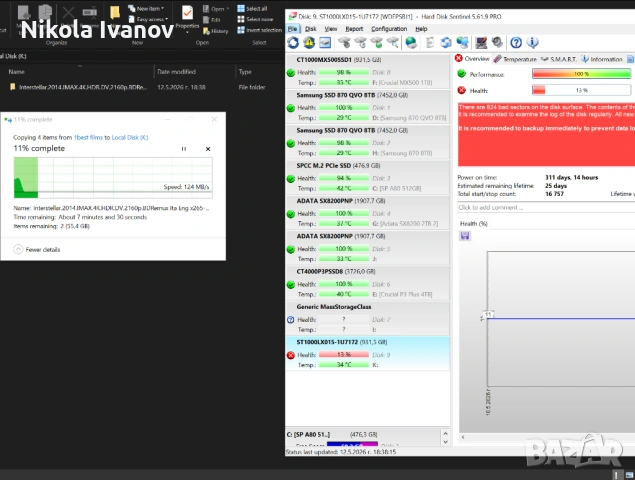Image resolution: width=635 pixels, height=480 pixels.
Task: Open the Report menu
Action: (x=354, y=29)
